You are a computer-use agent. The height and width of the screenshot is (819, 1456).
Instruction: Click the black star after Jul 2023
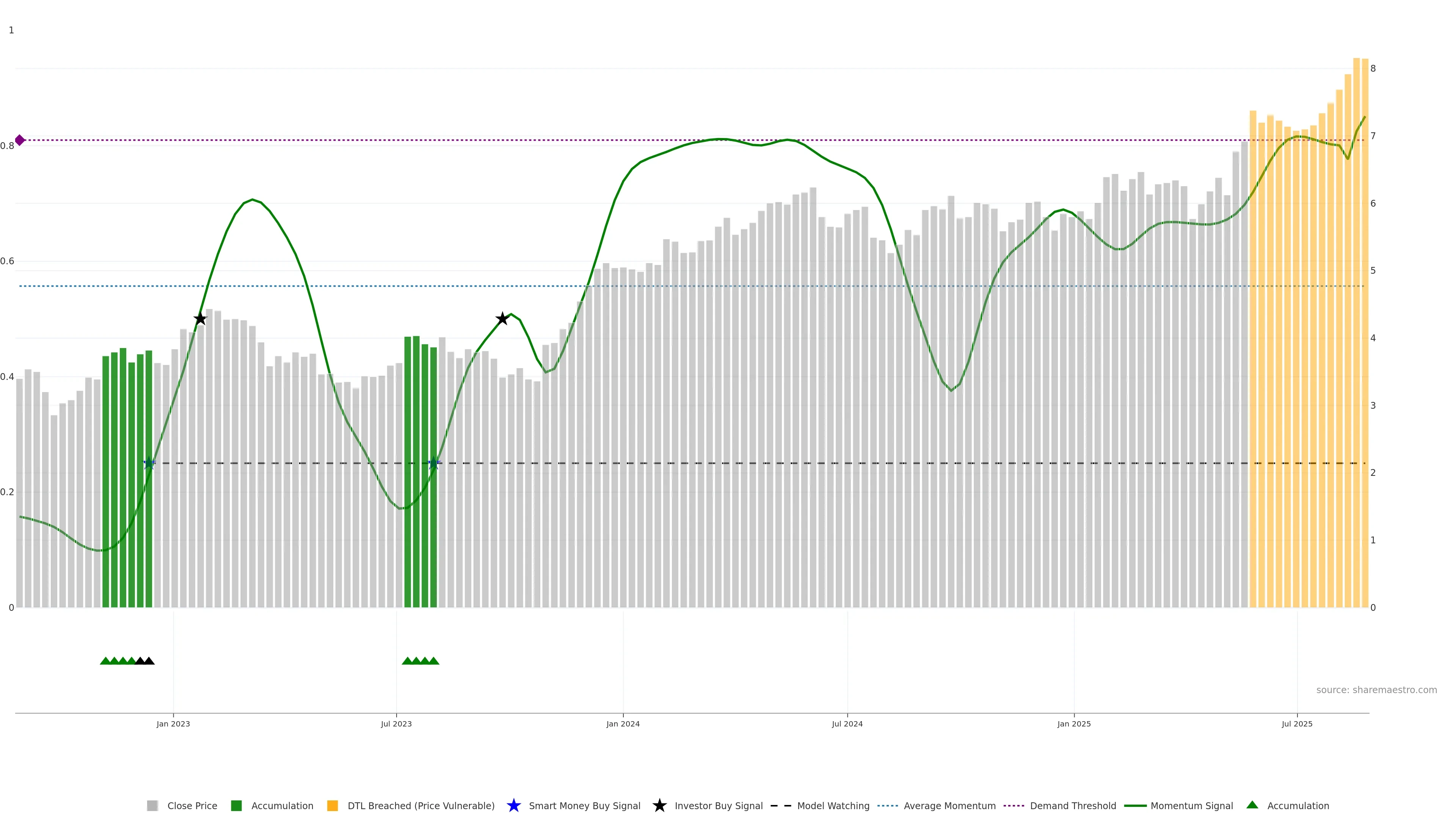(x=502, y=319)
